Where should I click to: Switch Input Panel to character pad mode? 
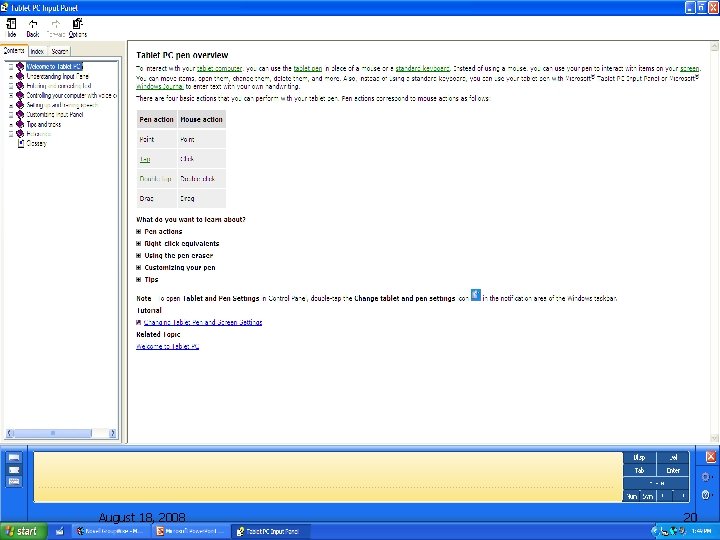(x=14, y=470)
